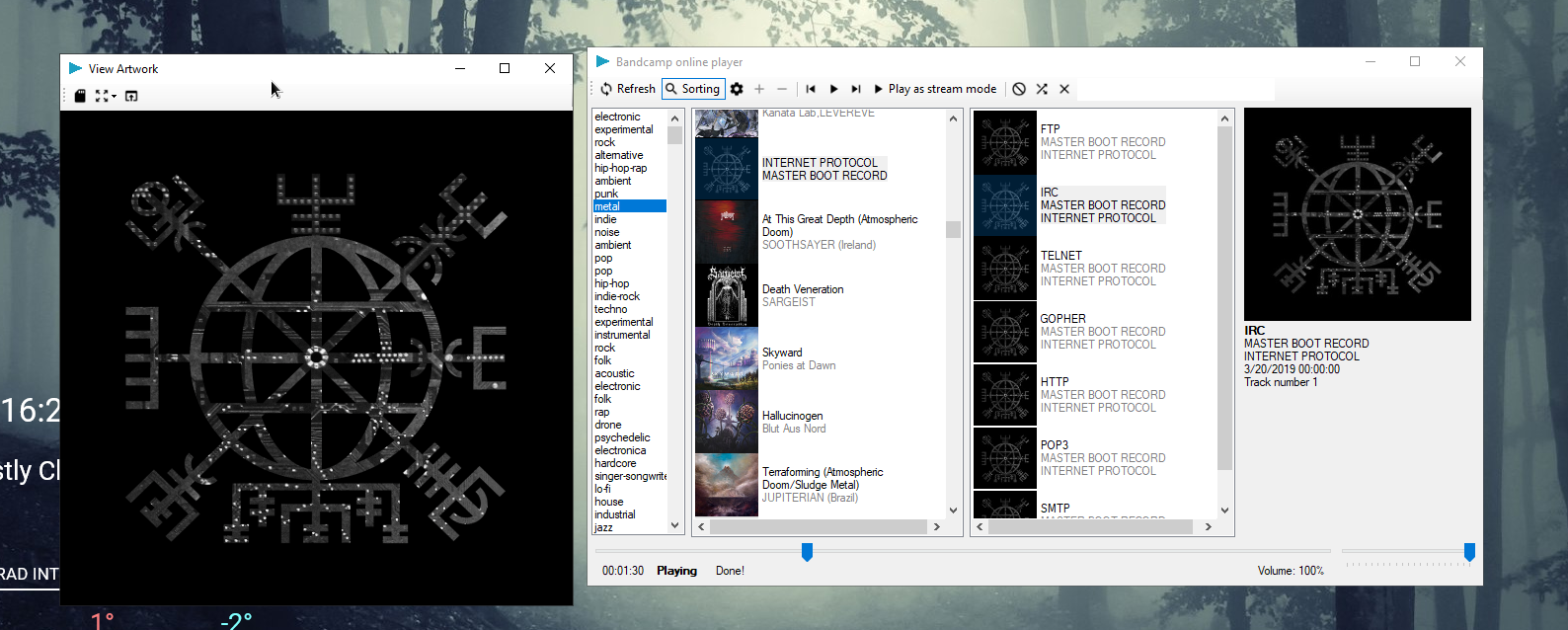Open the Sorting search button
Screen dimensions: 1568x630
[x=693, y=89]
